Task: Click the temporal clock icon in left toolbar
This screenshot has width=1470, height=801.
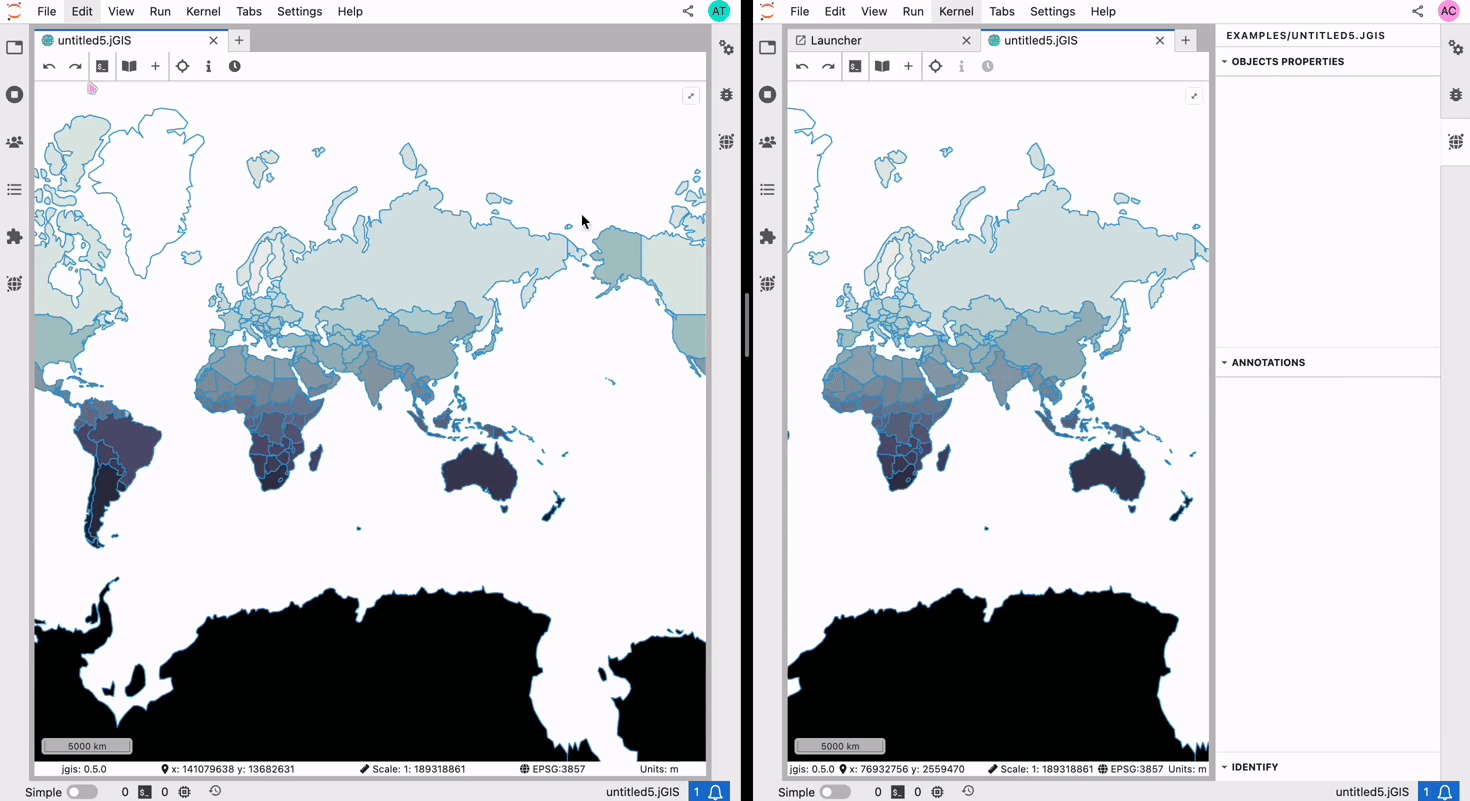Action: coord(234,66)
